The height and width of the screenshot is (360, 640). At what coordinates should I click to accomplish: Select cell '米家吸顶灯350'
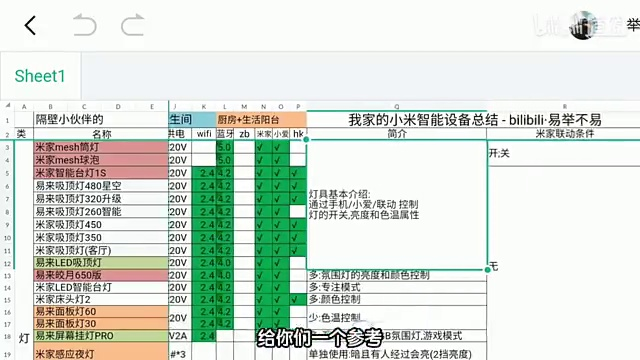(x=101, y=238)
